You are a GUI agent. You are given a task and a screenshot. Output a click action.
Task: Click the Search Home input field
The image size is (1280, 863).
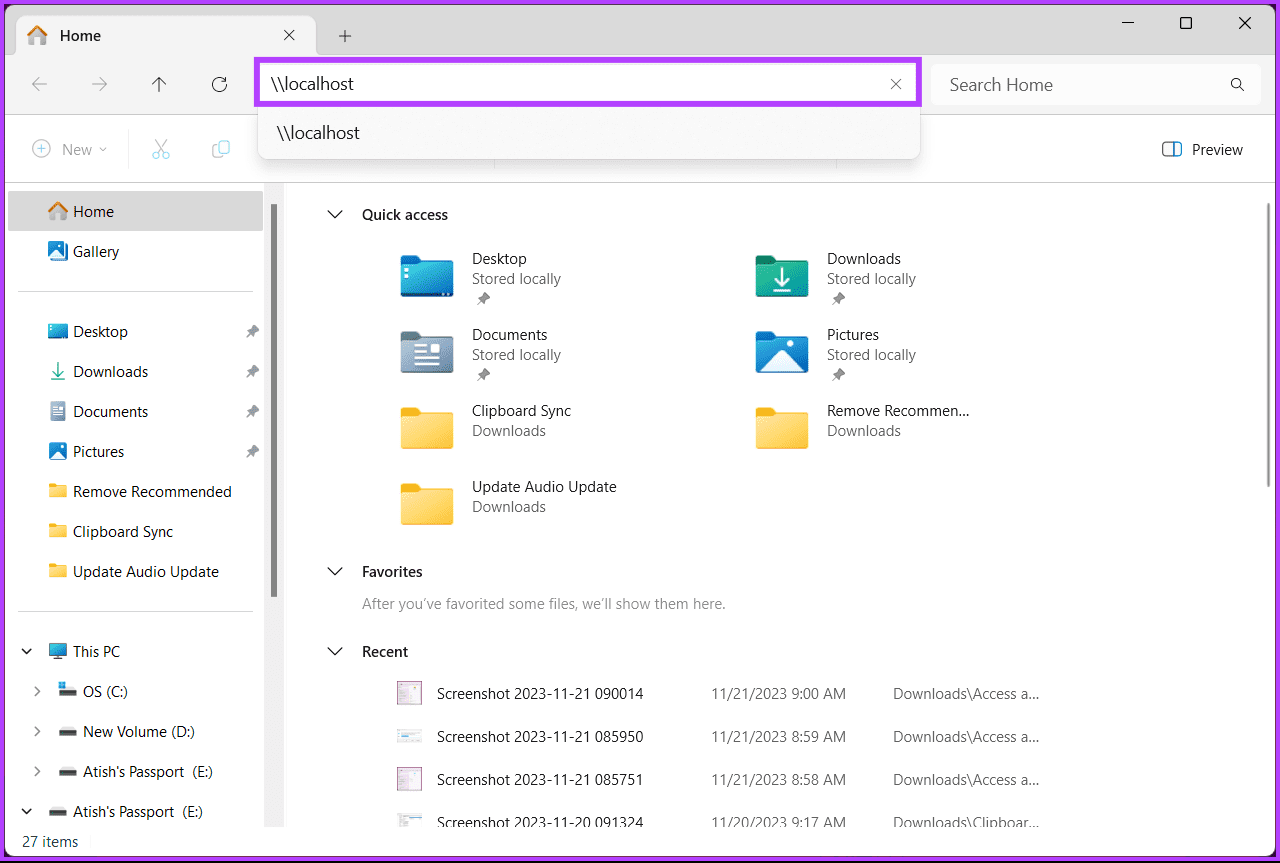click(1080, 85)
